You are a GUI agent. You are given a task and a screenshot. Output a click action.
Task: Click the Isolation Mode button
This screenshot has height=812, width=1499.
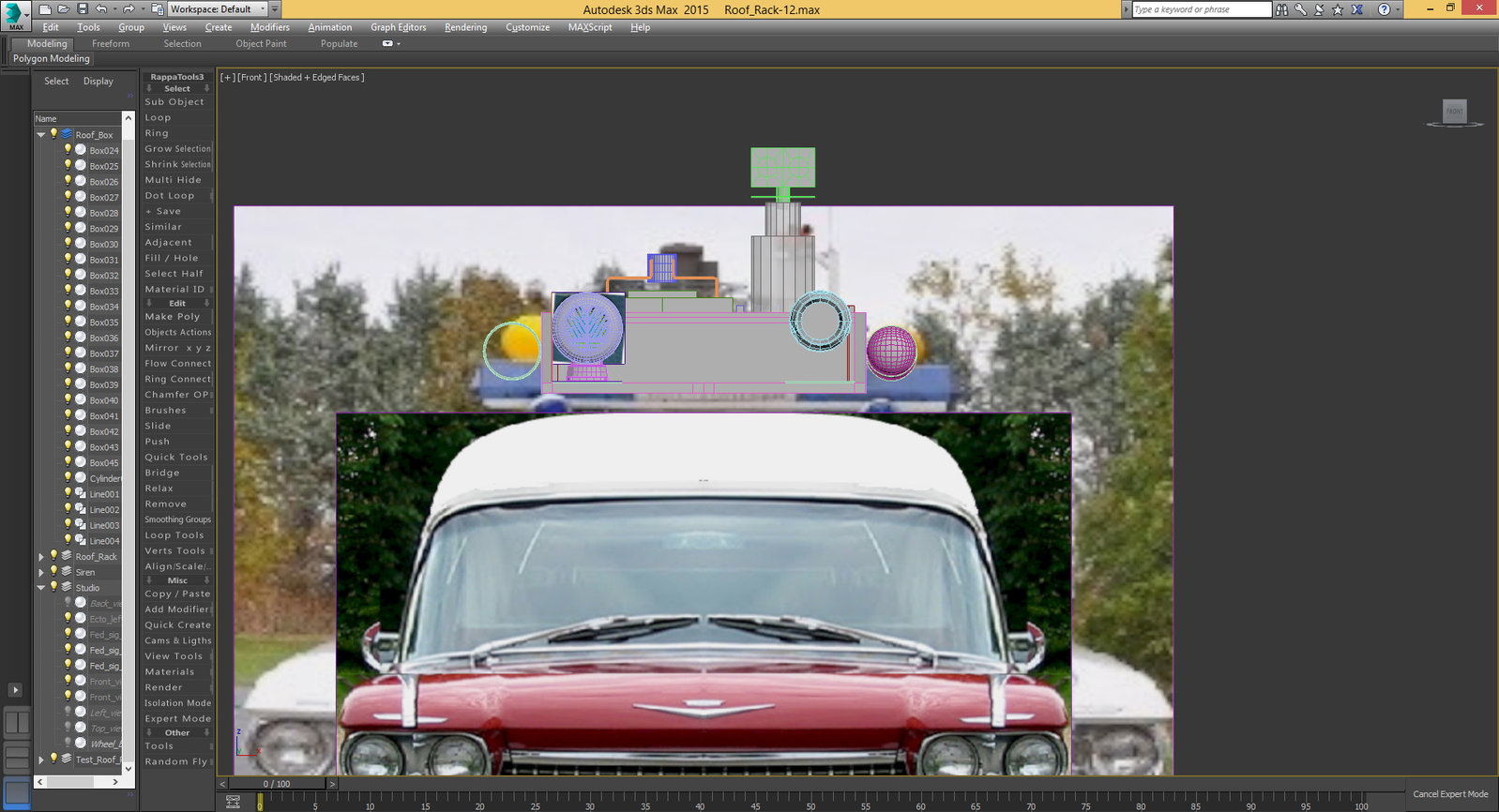click(177, 703)
